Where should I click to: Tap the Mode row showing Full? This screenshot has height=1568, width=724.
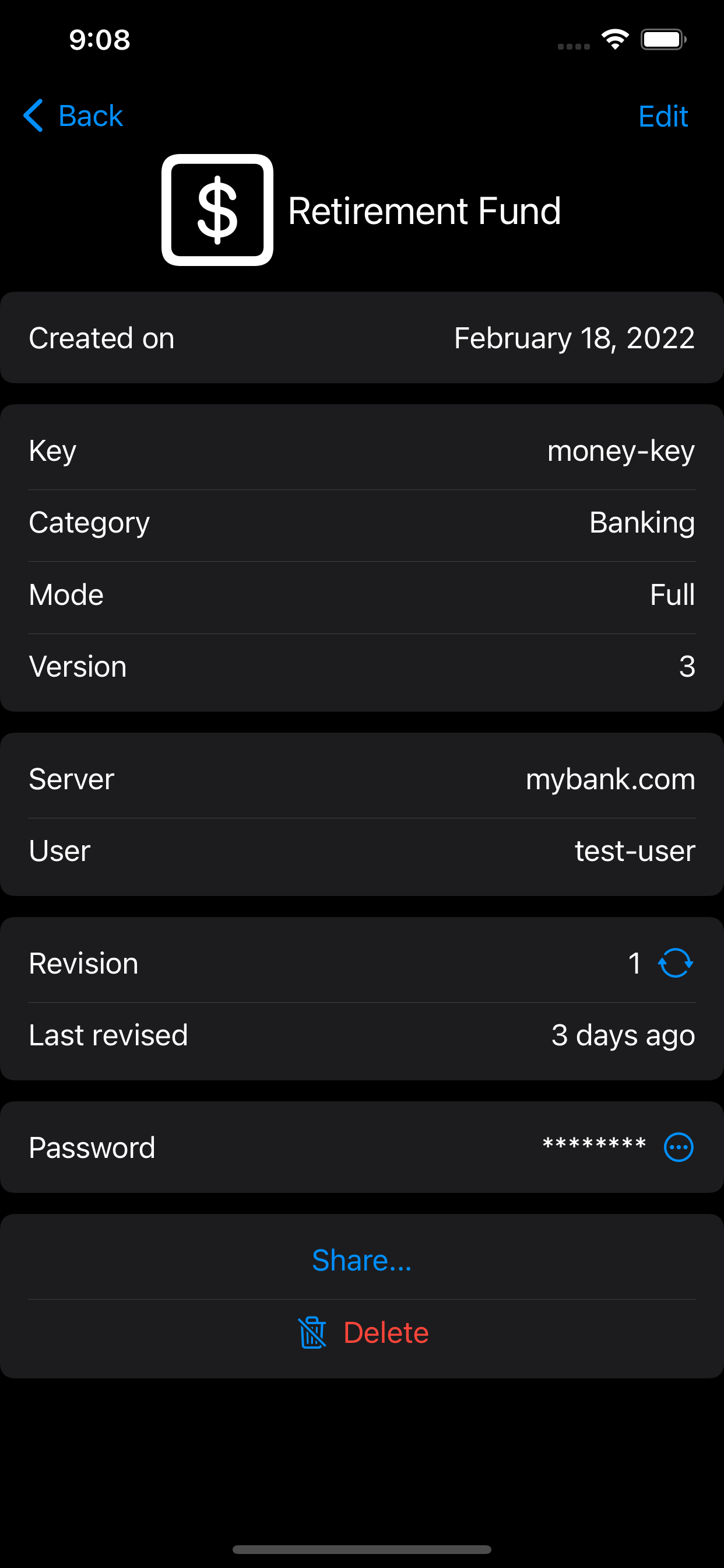click(x=362, y=594)
